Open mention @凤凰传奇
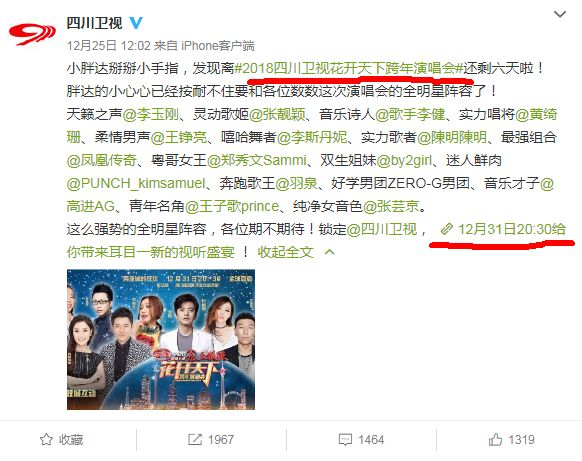 [102, 160]
